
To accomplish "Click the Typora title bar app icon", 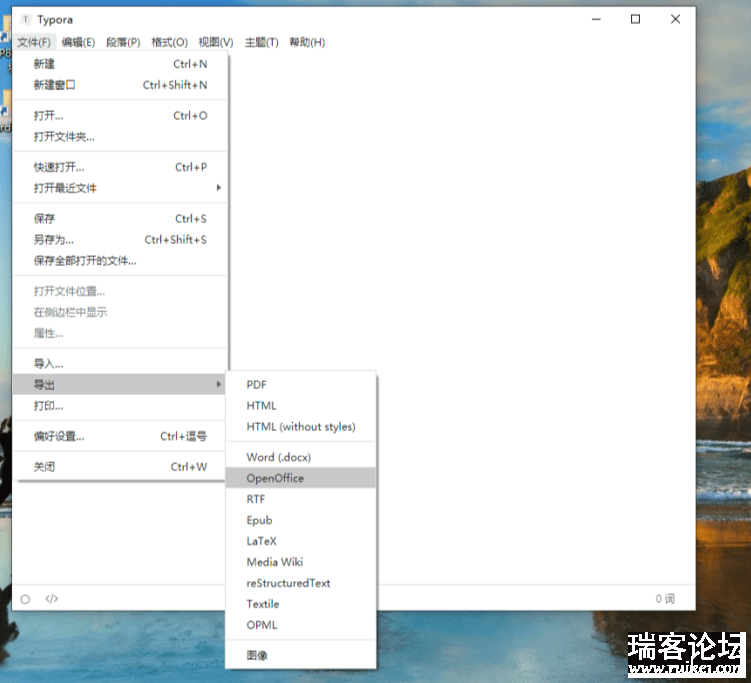I will (26, 19).
